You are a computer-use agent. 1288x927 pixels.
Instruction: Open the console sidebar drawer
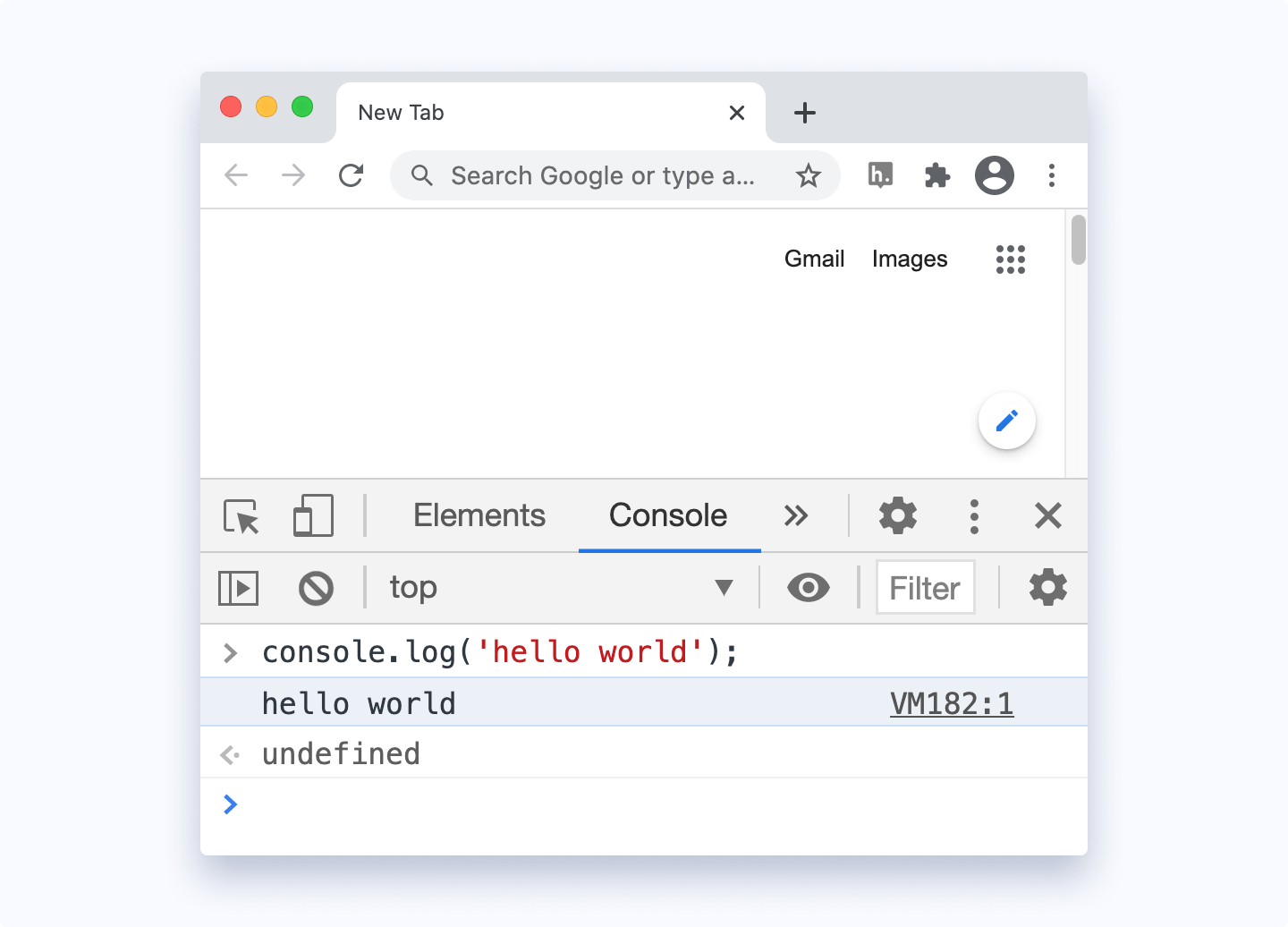pyautogui.click(x=238, y=588)
